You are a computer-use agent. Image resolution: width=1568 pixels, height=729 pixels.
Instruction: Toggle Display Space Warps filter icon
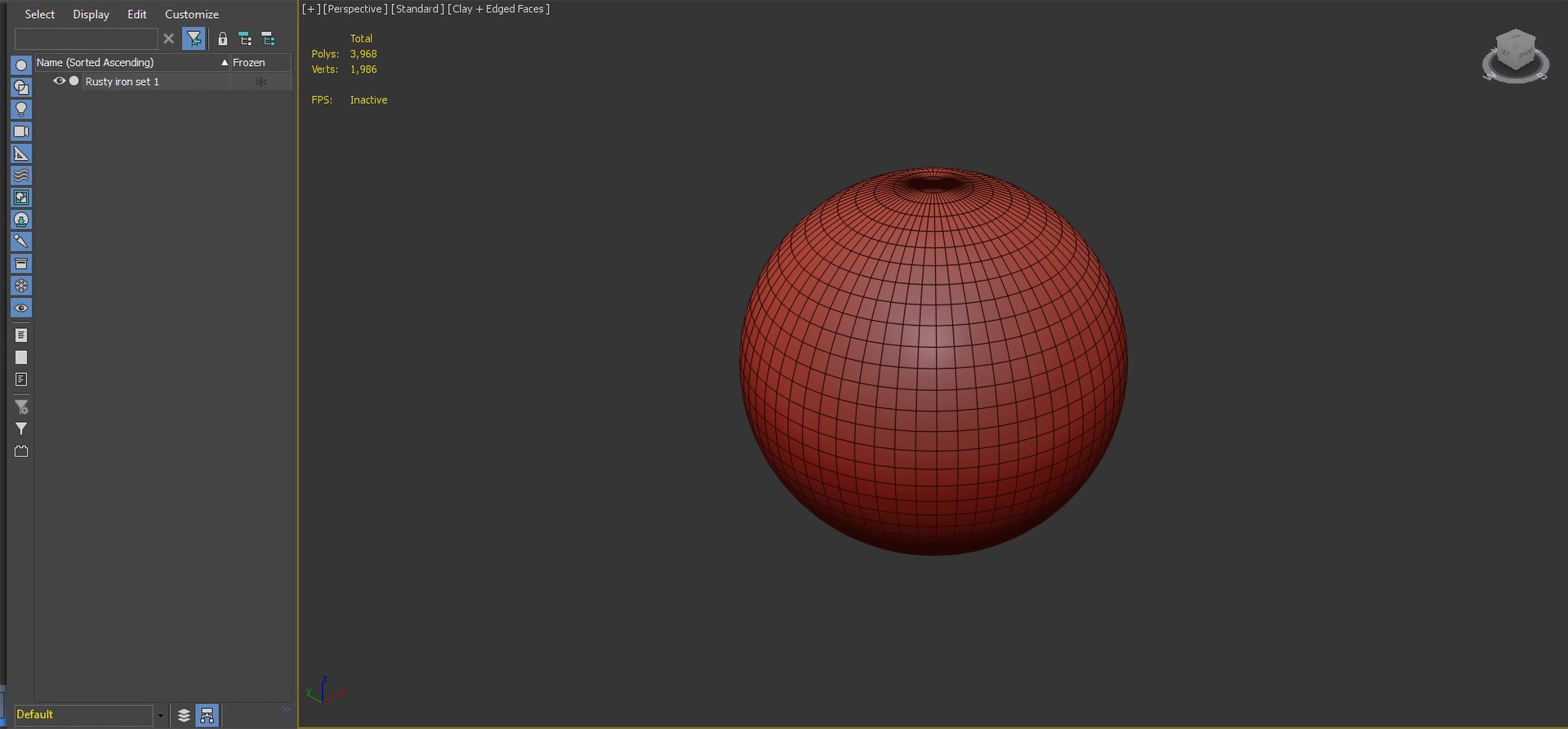(x=21, y=176)
